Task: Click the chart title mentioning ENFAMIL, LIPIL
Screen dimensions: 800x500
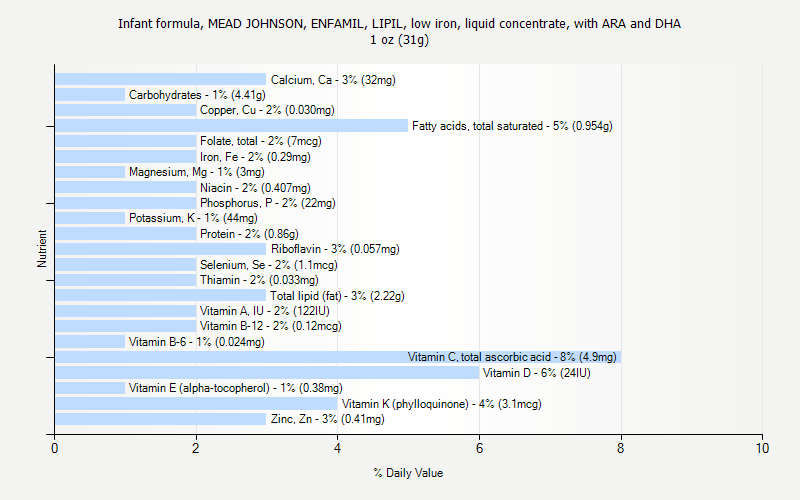Action: pyautogui.click(x=399, y=23)
